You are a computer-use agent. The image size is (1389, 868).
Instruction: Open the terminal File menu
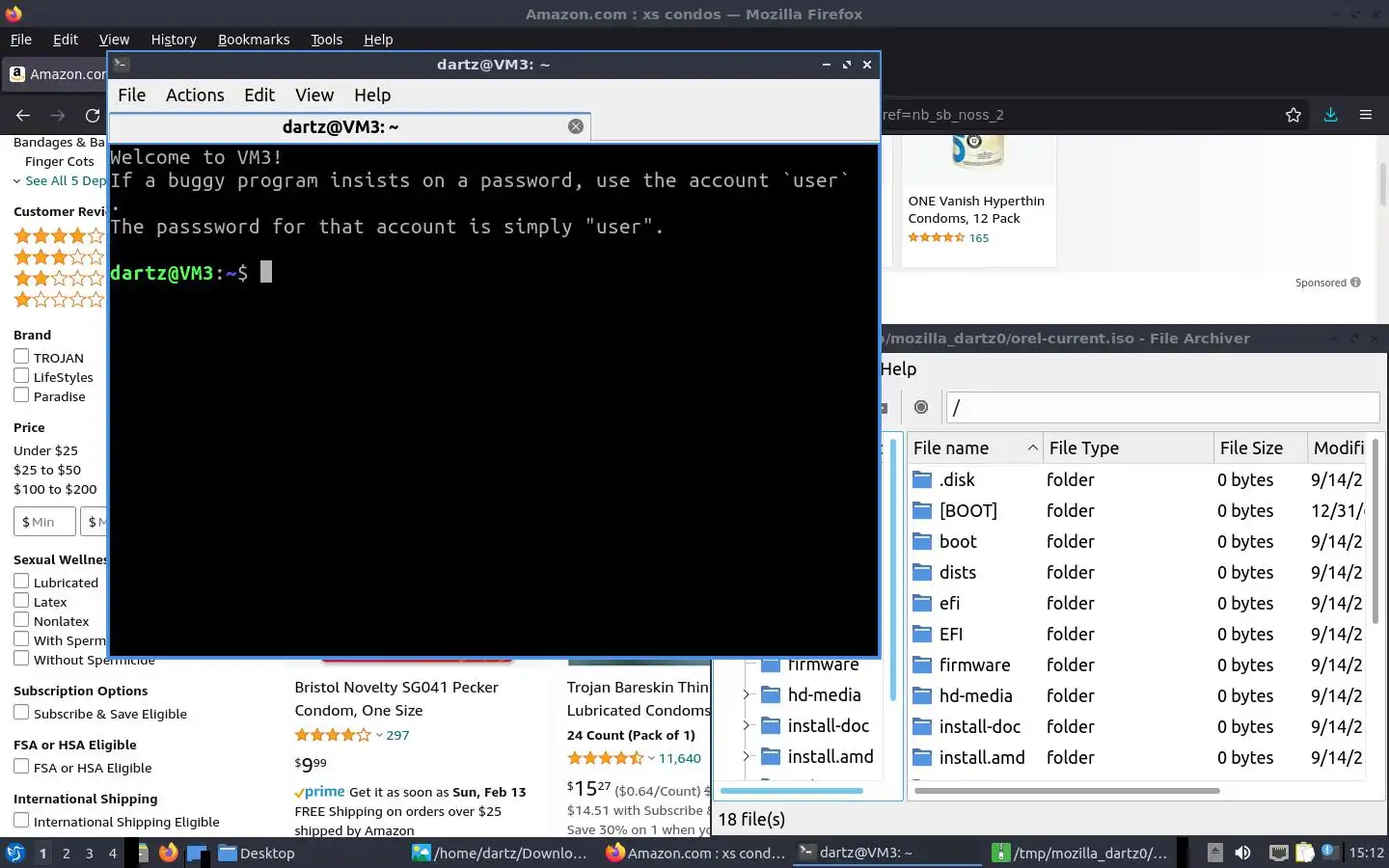[x=132, y=95]
